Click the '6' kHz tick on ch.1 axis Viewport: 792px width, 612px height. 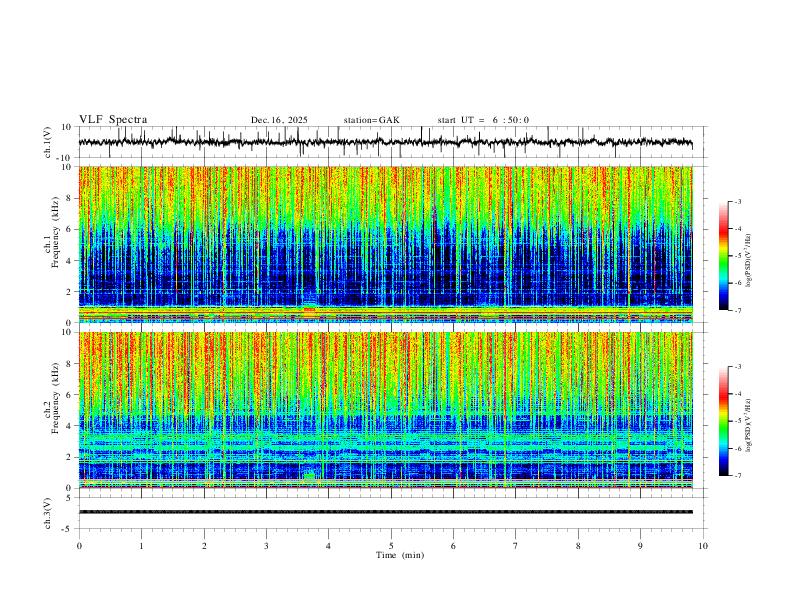[70, 229]
